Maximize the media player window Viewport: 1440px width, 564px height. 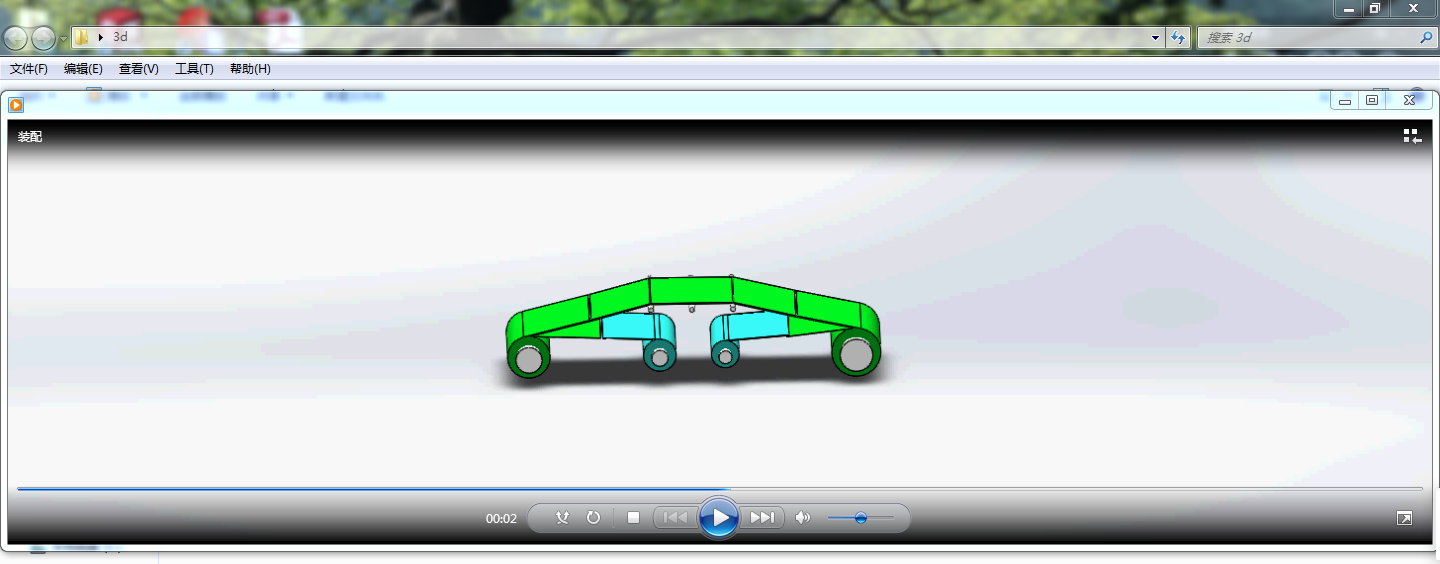[x=1372, y=100]
